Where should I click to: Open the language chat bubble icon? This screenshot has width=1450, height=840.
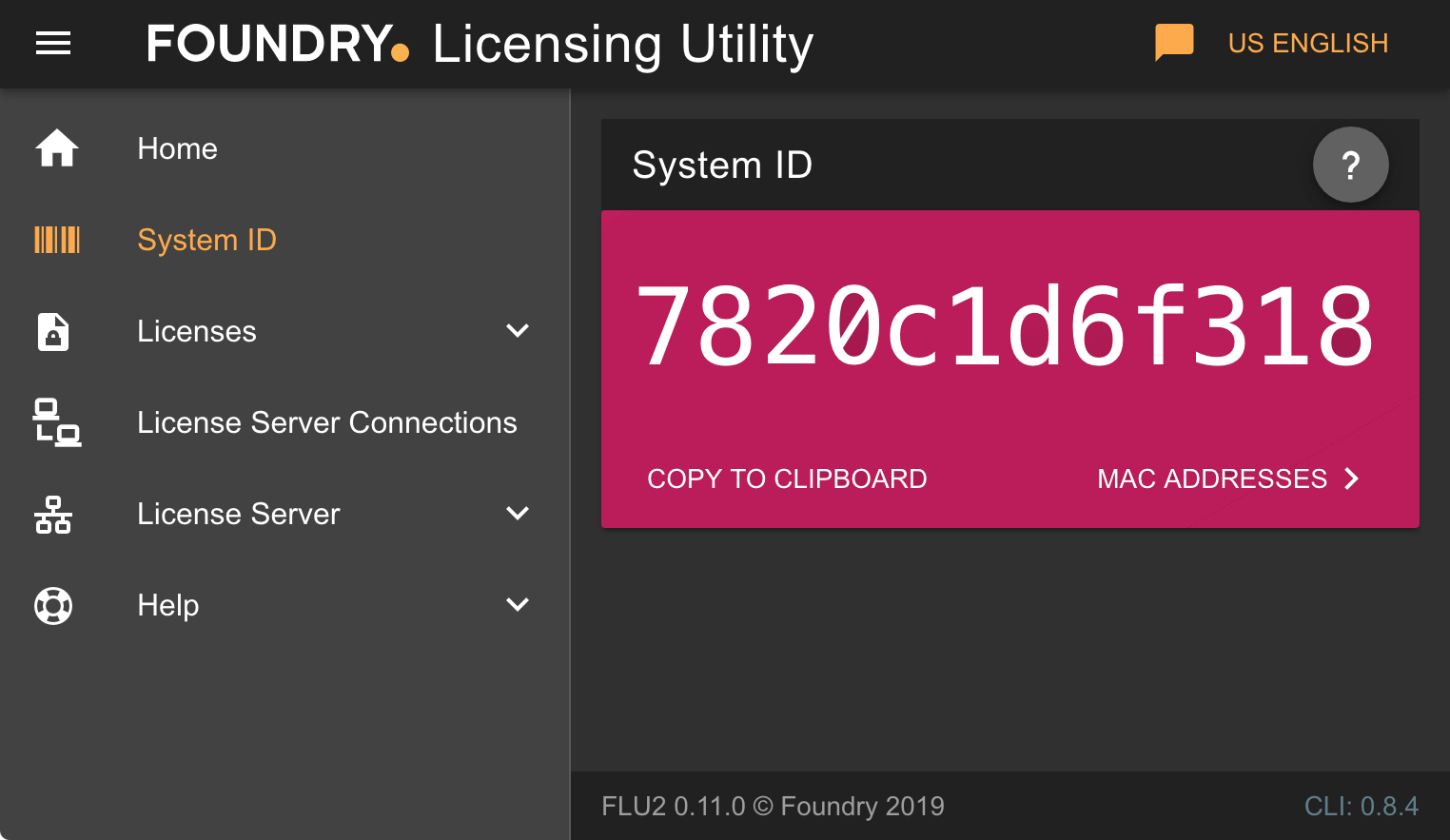[x=1174, y=42]
